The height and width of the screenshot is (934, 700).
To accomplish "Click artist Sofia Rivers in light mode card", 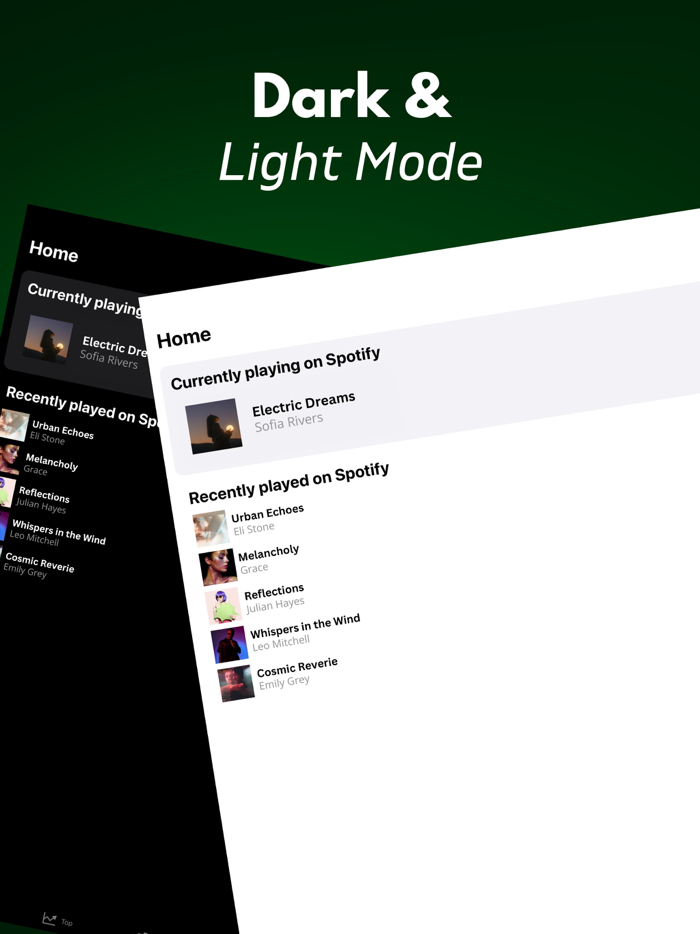I will click(x=289, y=422).
